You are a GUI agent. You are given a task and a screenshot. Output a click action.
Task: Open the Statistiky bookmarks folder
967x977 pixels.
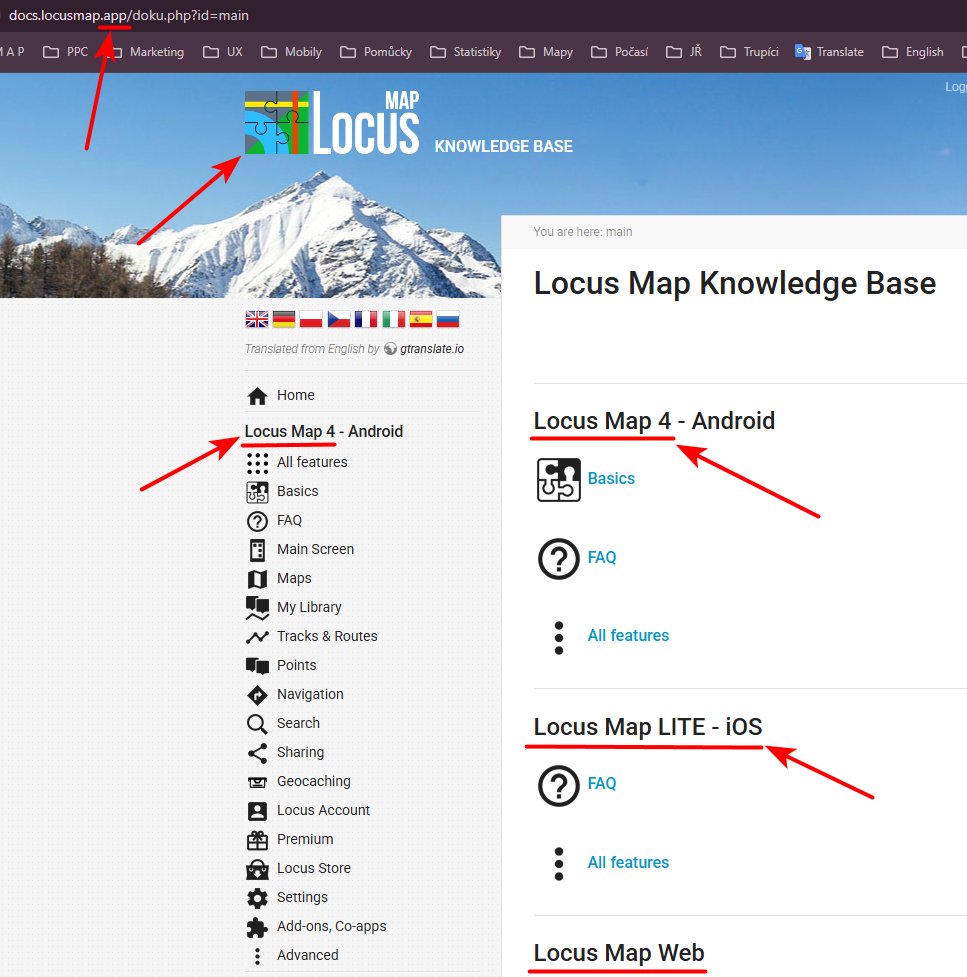[x=465, y=52]
